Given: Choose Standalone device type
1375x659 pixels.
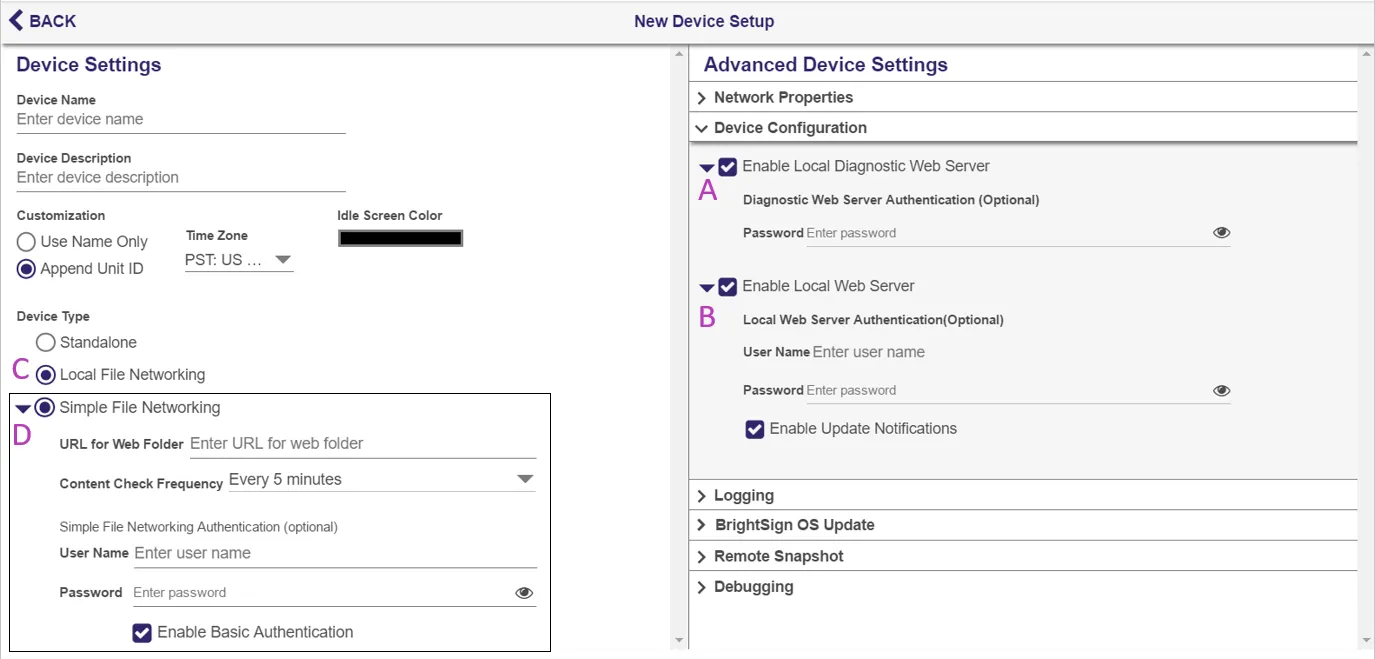Looking at the screenshot, I should tap(45, 343).
